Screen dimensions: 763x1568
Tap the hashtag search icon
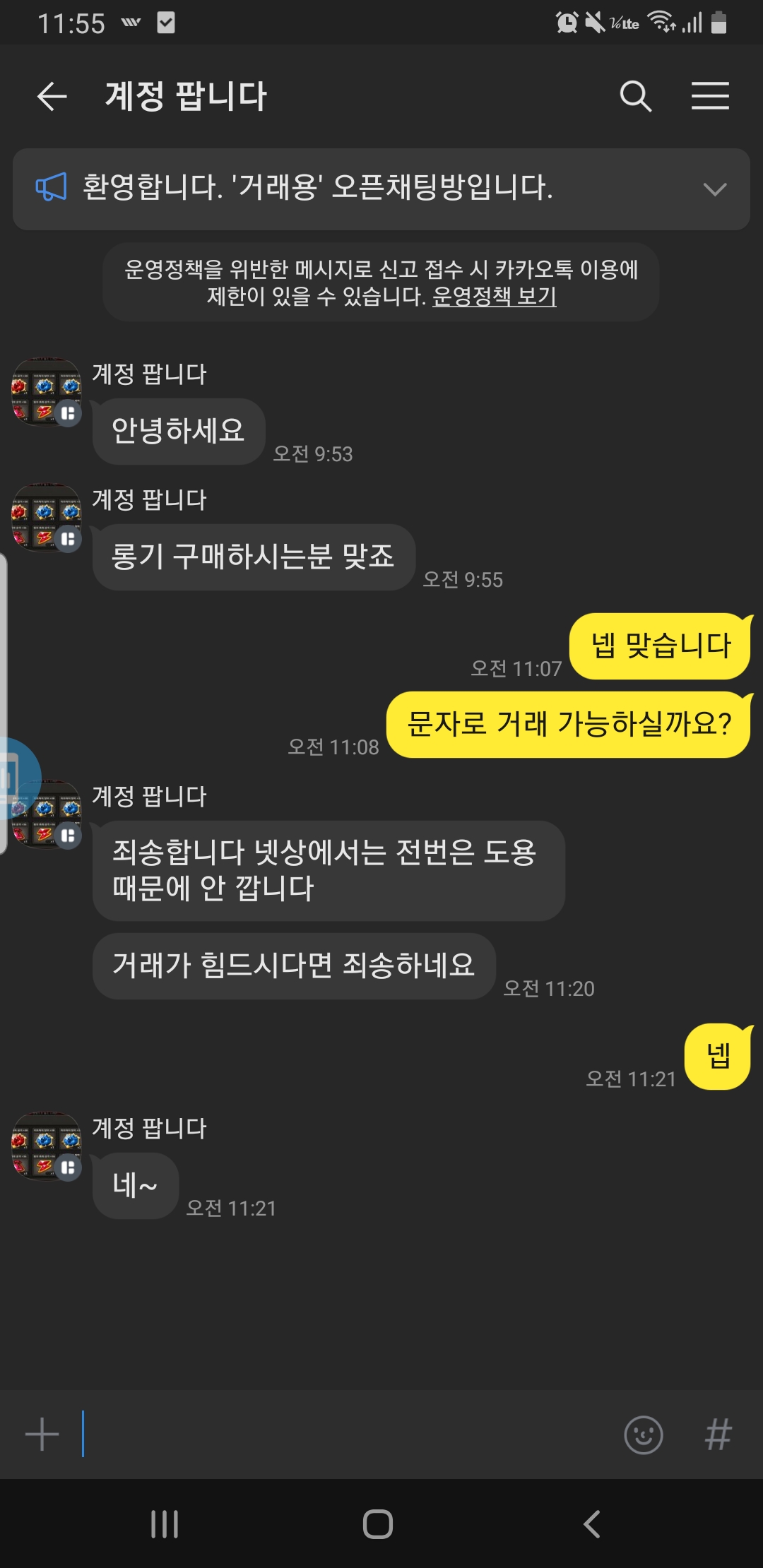click(718, 1435)
